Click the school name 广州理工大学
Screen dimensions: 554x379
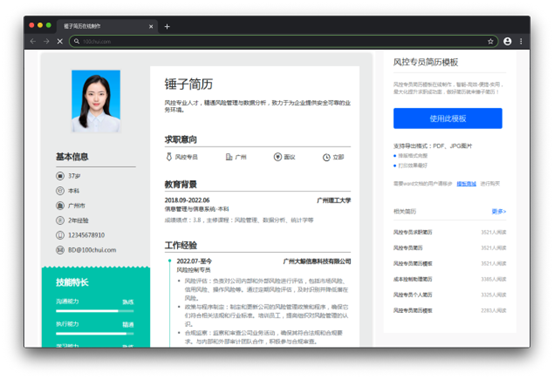(x=334, y=200)
